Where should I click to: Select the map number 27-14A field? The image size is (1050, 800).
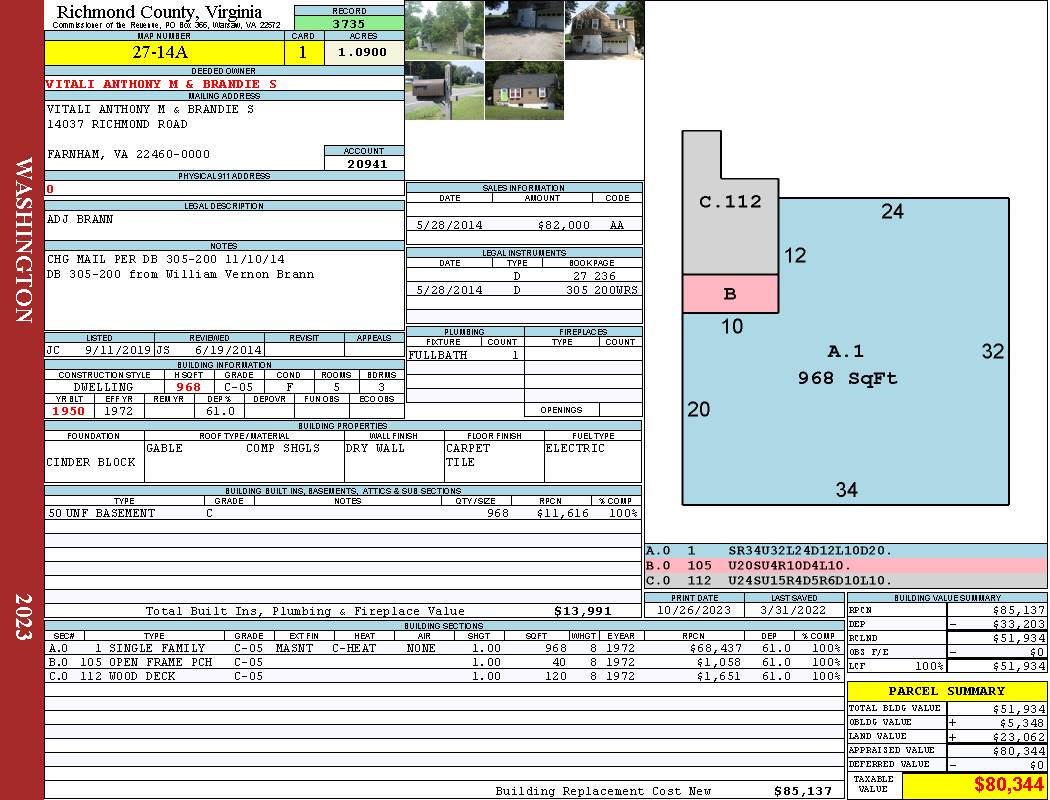pyautogui.click(x=165, y=52)
